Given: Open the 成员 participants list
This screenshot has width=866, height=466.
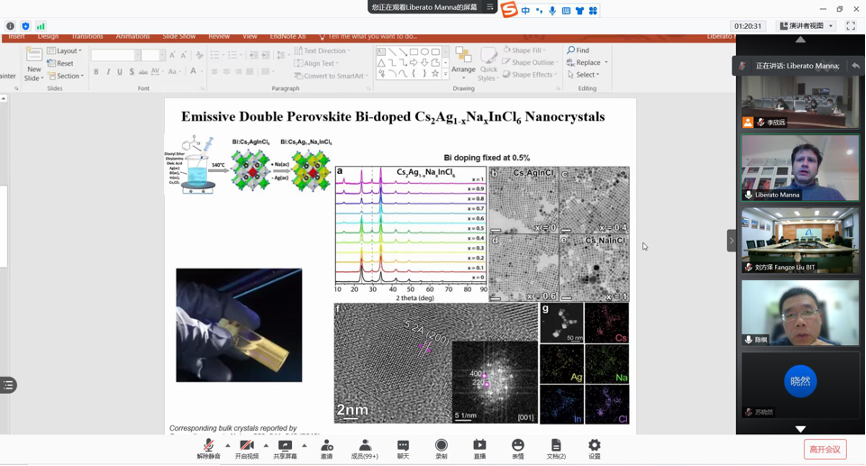Looking at the screenshot, I should coord(365,446).
